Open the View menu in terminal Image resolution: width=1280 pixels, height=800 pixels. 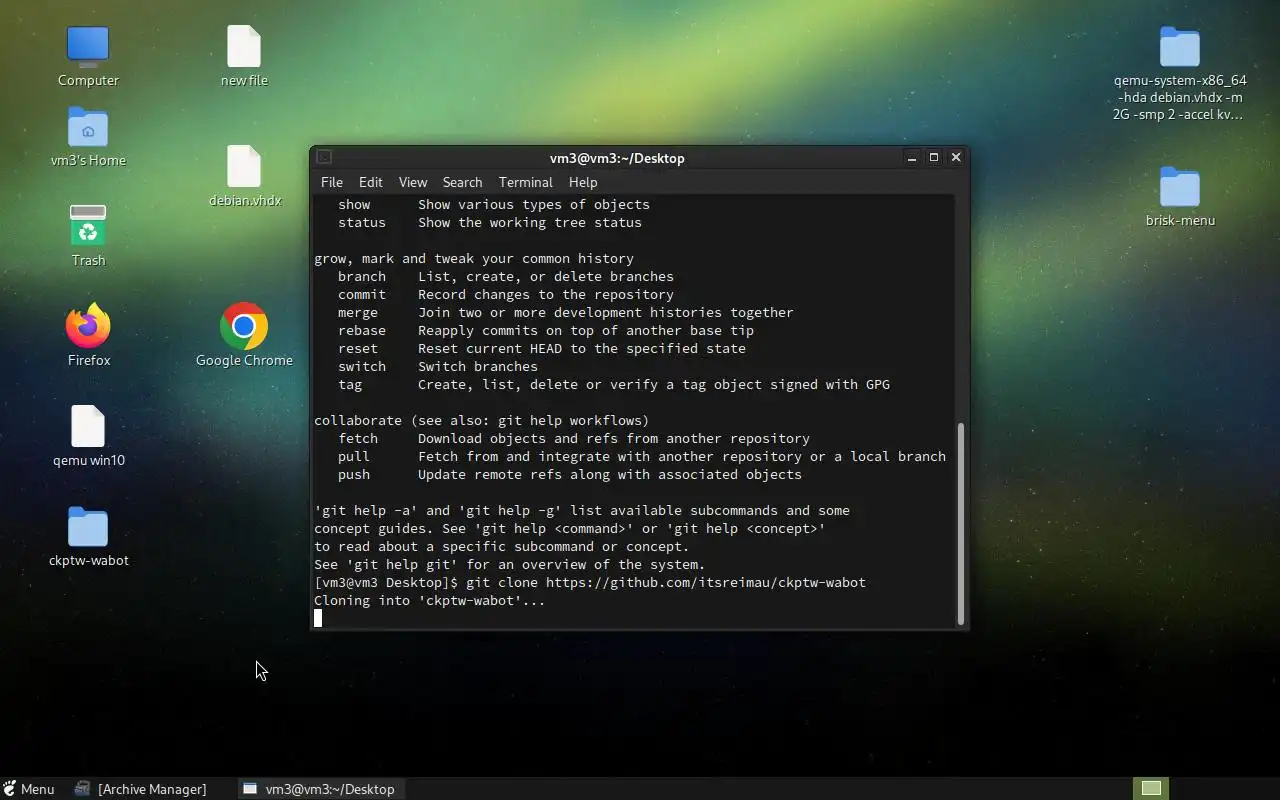coord(413,182)
